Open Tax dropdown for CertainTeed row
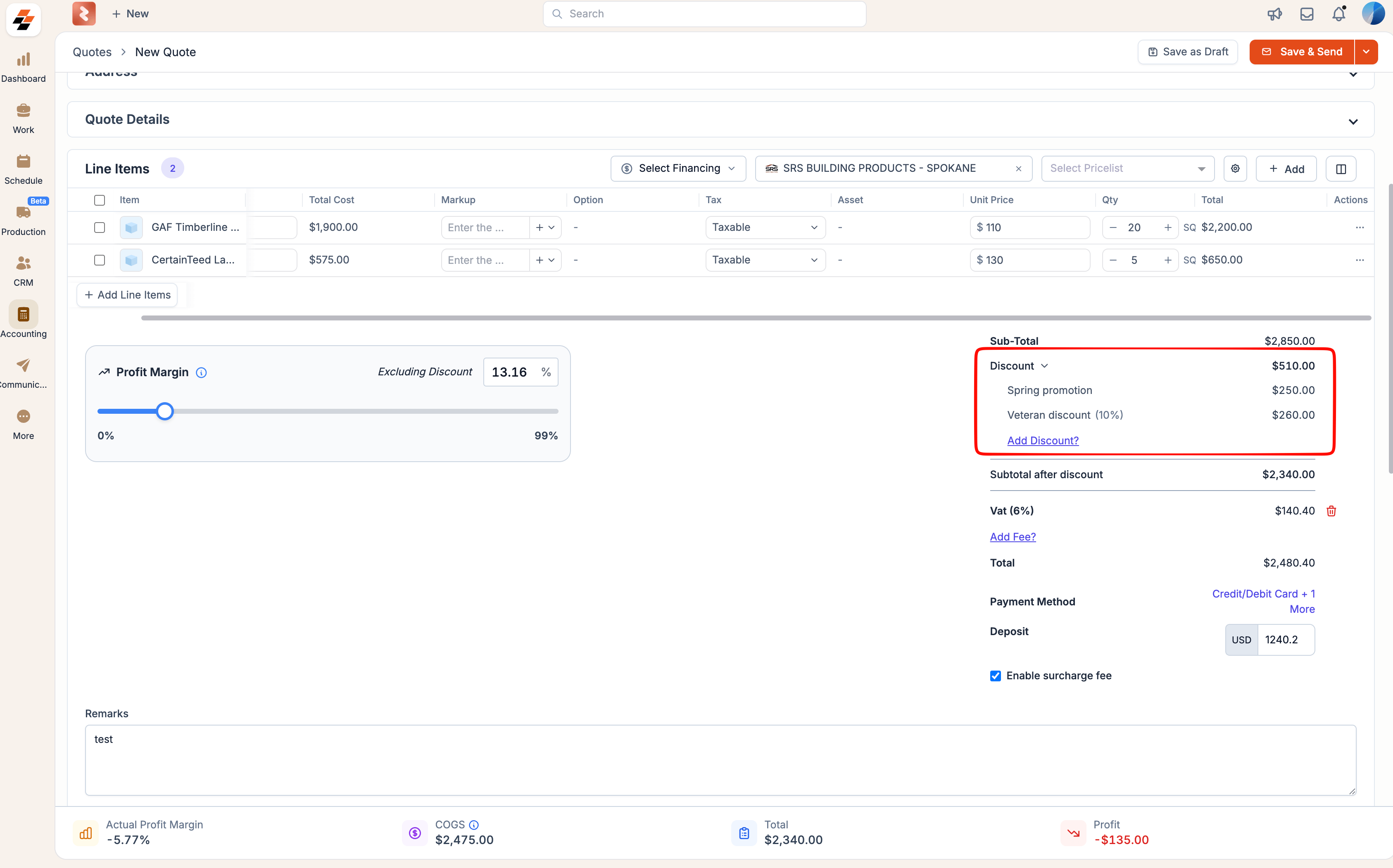 pyautogui.click(x=765, y=261)
